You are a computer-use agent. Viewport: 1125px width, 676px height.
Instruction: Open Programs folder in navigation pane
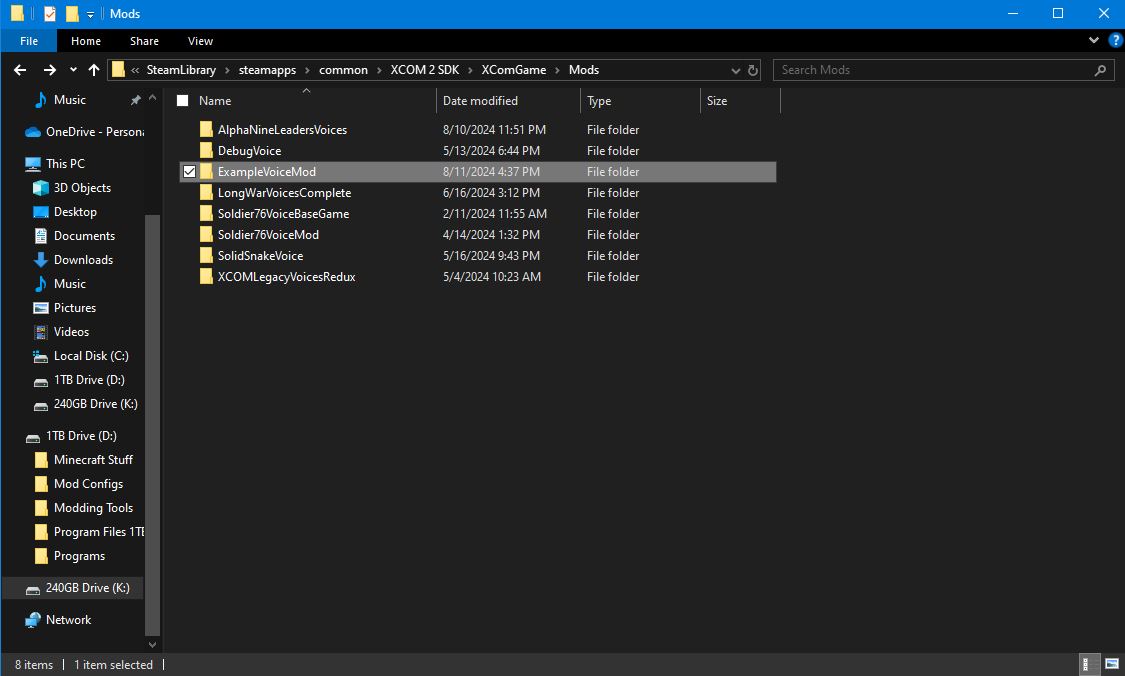79,555
